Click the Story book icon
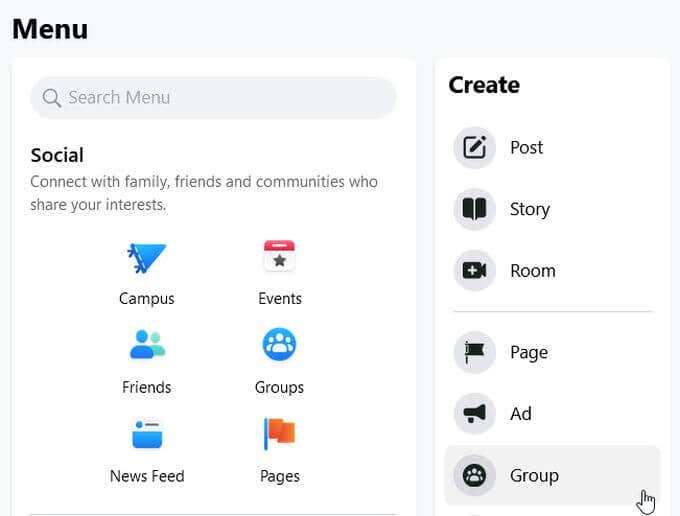This screenshot has height=516, width=680. click(x=475, y=209)
